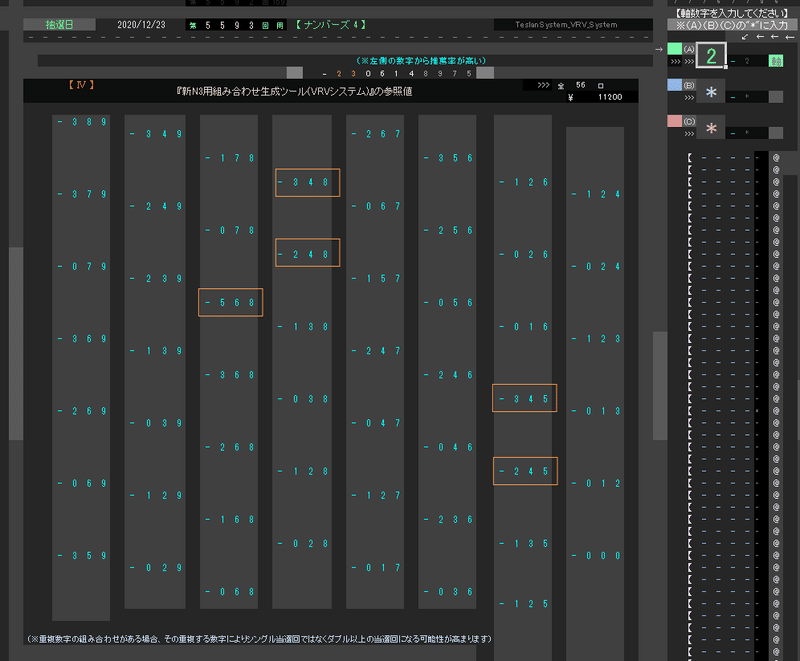Select the blue asterisk input cell for (B)
This screenshot has width=800, height=661.
coord(711,92)
